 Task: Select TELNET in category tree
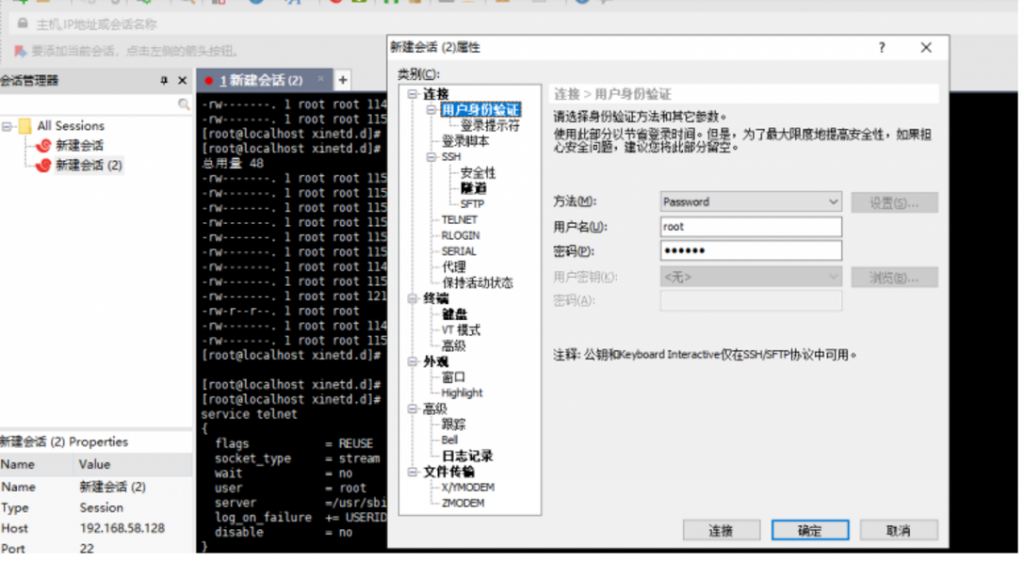pos(459,219)
